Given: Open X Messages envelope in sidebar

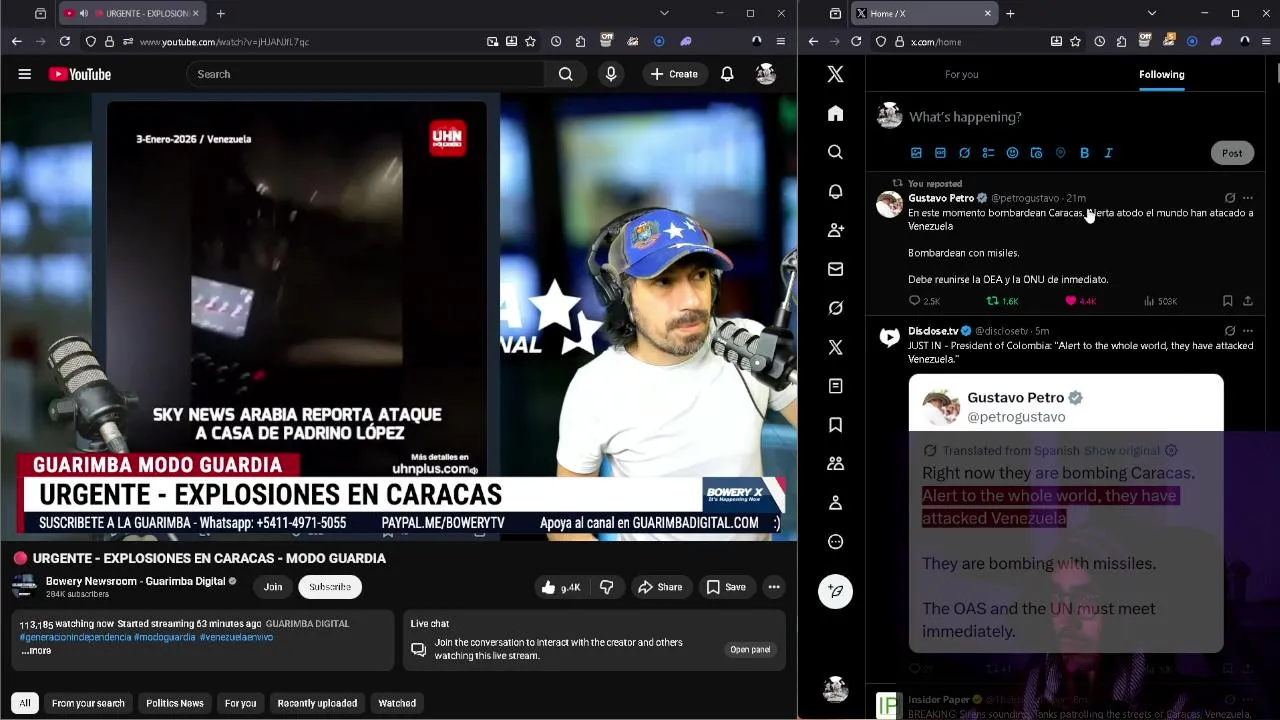Looking at the screenshot, I should coord(836,269).
